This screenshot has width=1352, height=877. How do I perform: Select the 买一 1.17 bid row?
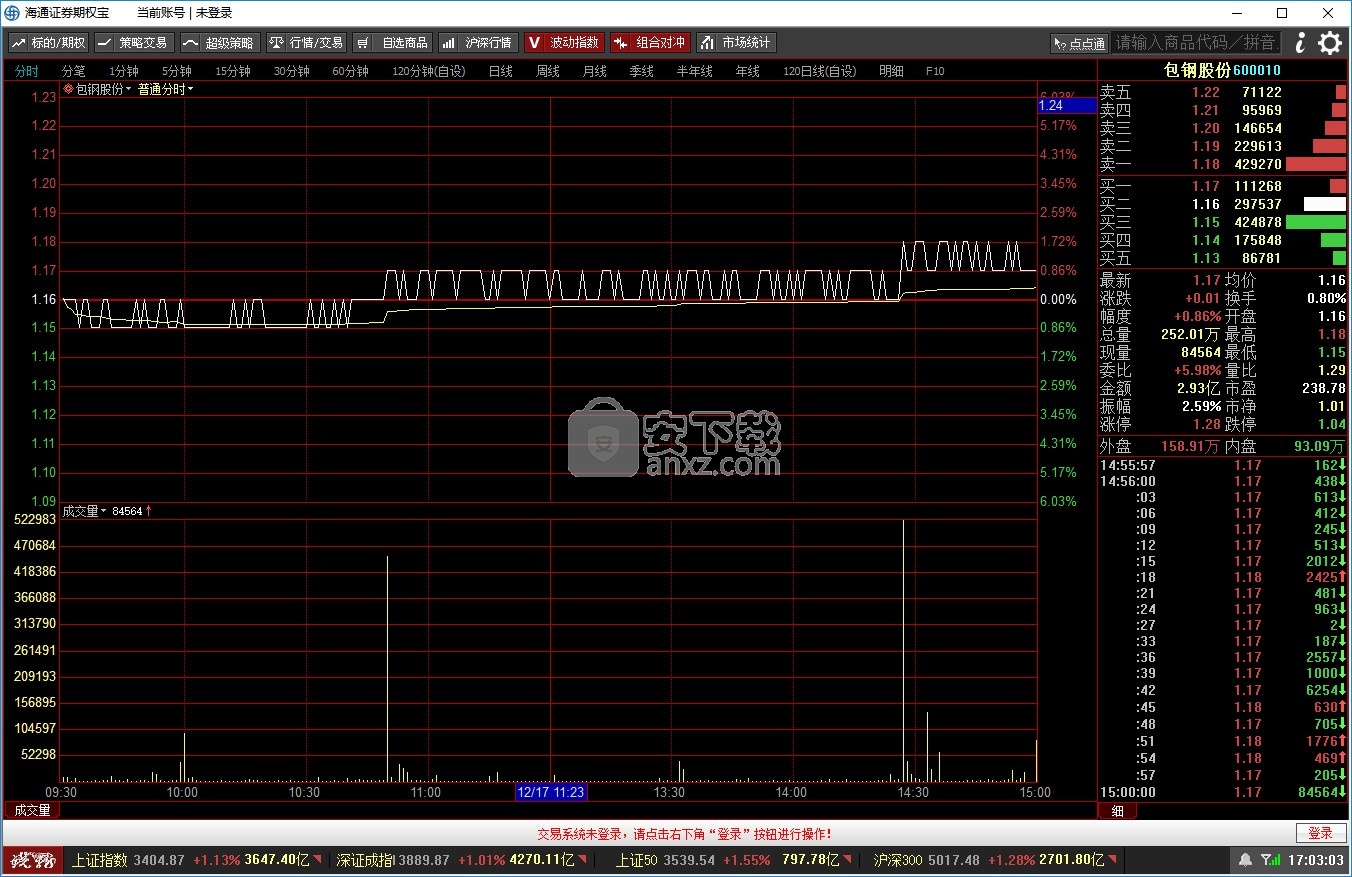1223,186
